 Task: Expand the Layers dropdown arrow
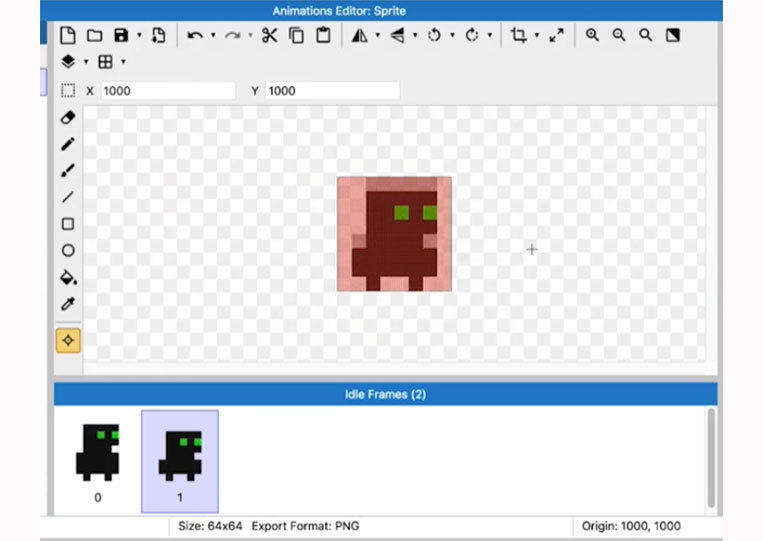[86, 62]
